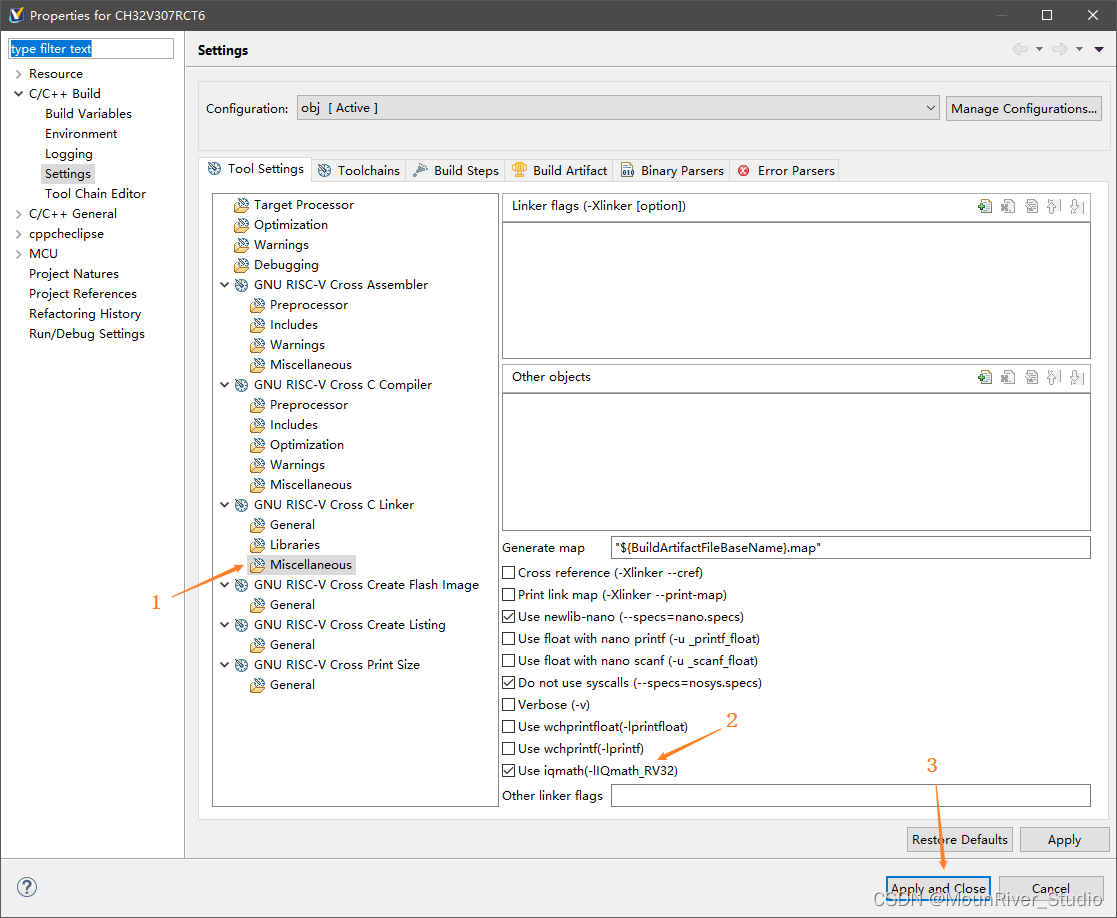This screenshot has width=1117, height=918.
Task: Collapse GNU RISC-V Cross Assembler node
Action: click(x=224, y=285)
